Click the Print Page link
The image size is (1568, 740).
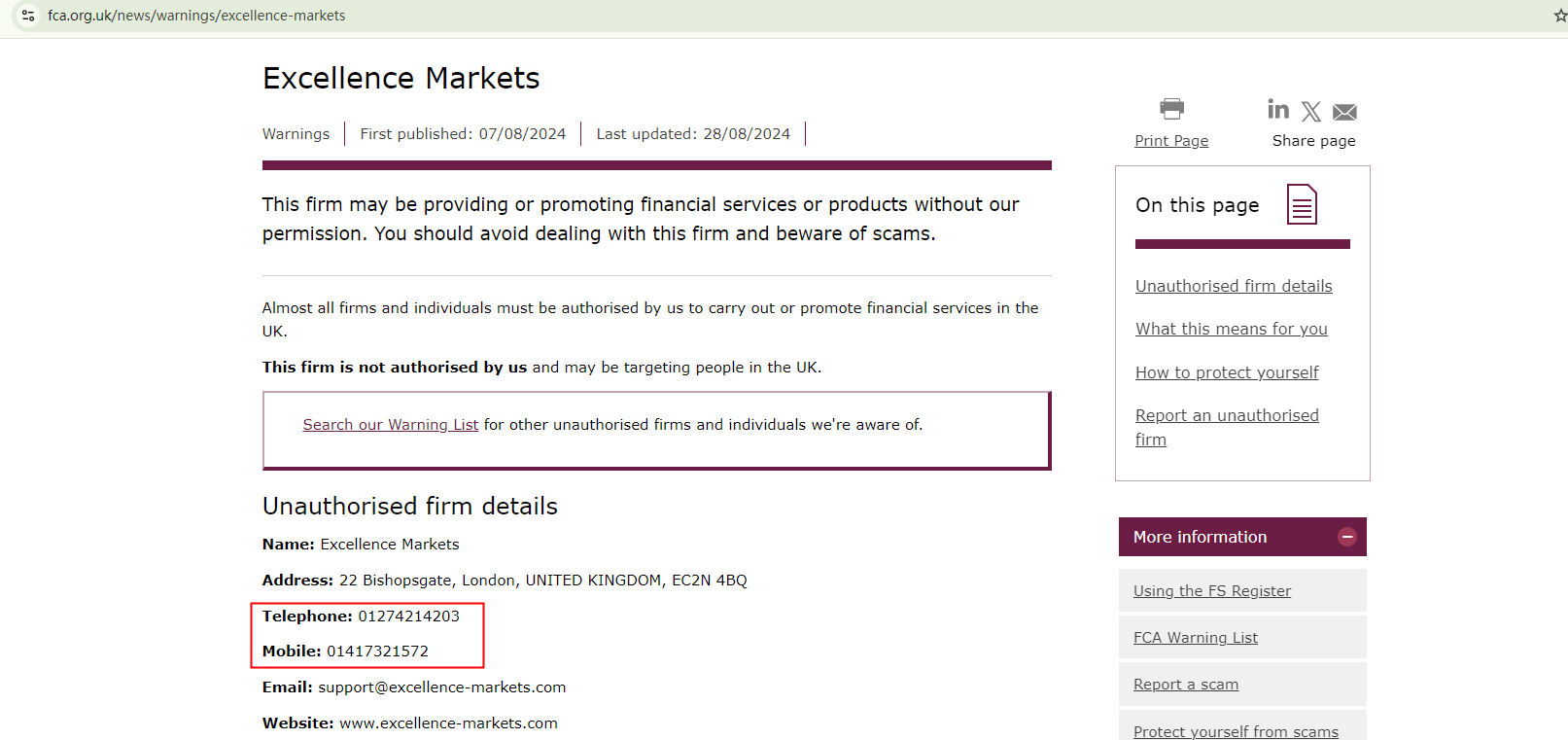click(1171, 141)
